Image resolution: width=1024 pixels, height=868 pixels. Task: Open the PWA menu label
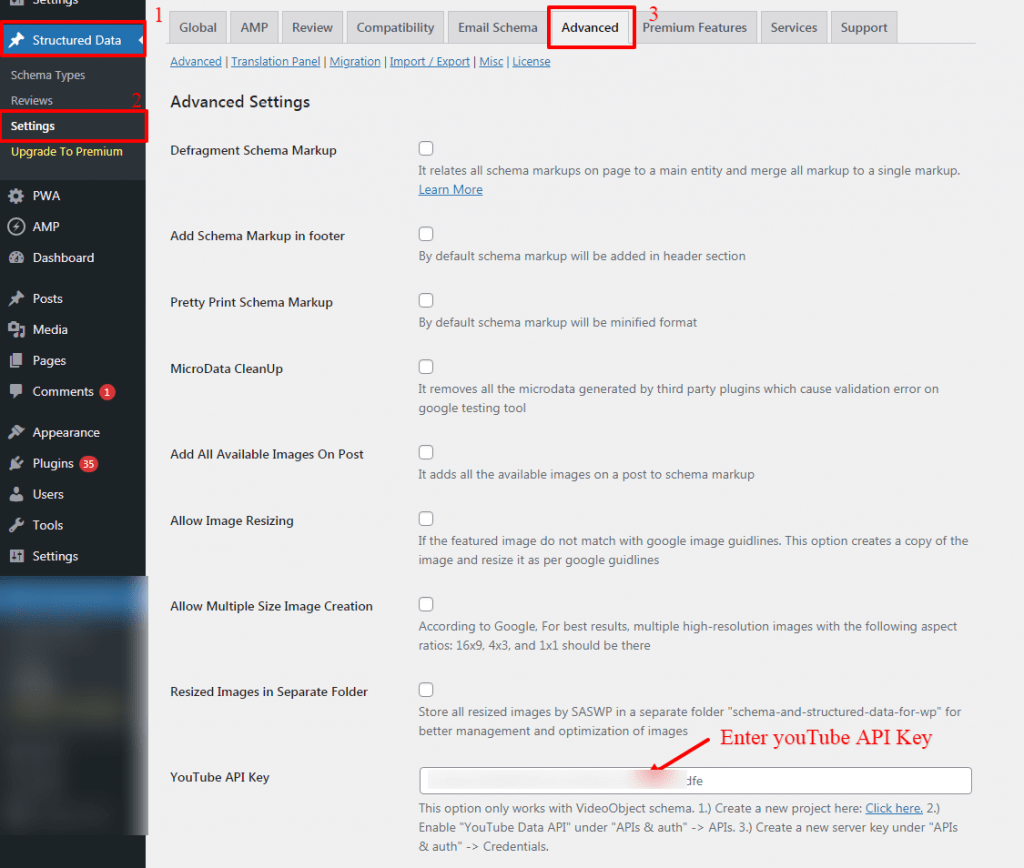coord(46,195)
